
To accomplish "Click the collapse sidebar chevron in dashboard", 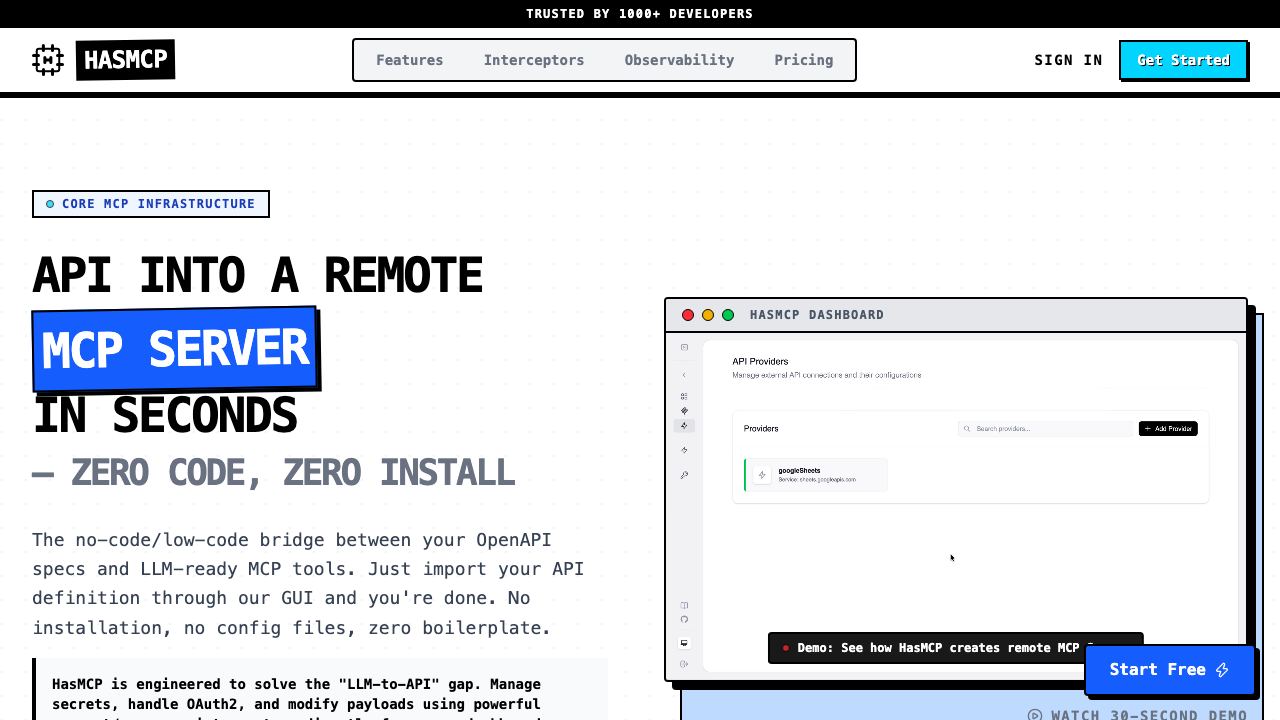I will (684, 375).
